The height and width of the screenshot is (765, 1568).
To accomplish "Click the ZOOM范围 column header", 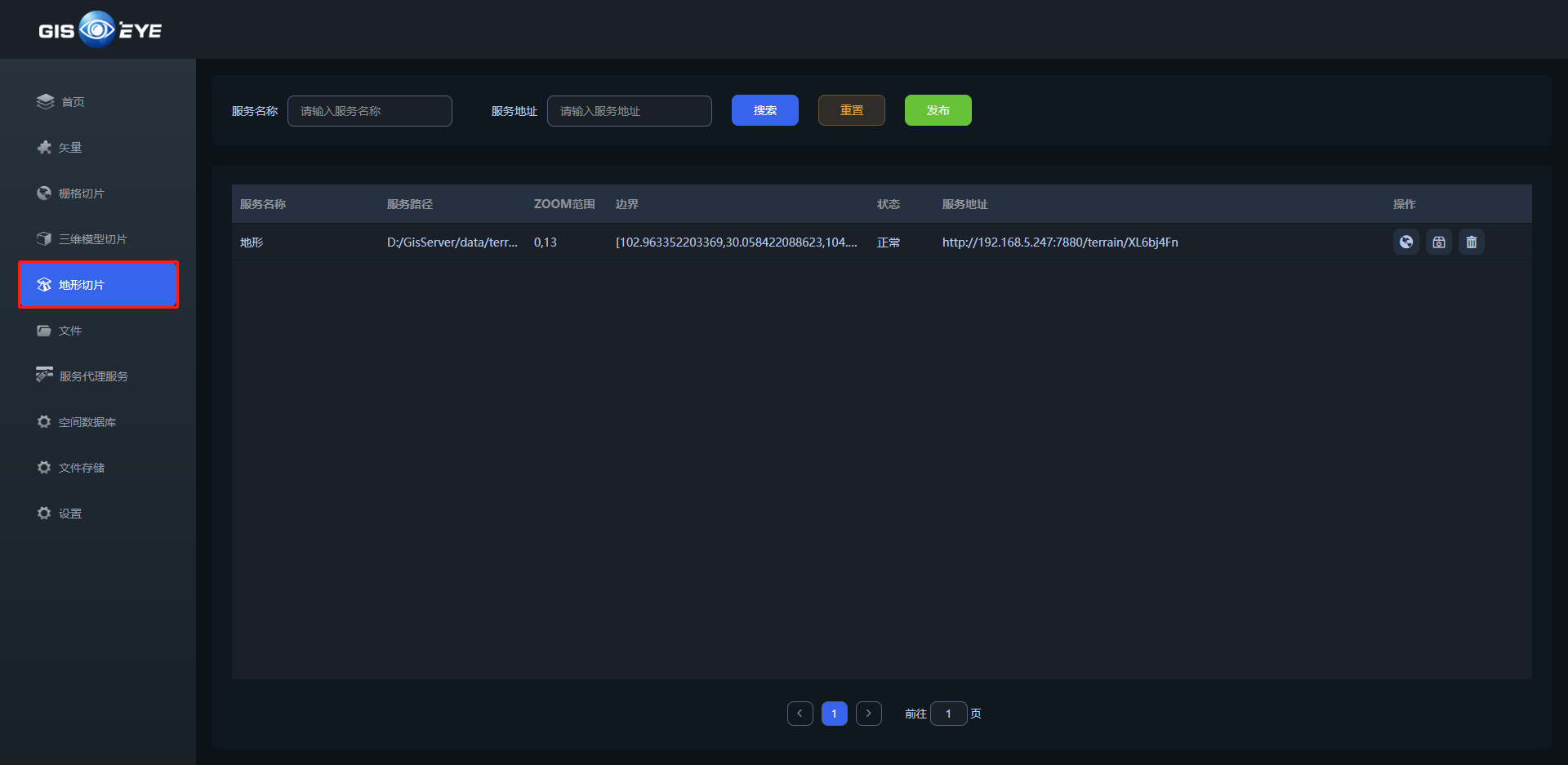I will pyautogui.click(x=564, y=204).
